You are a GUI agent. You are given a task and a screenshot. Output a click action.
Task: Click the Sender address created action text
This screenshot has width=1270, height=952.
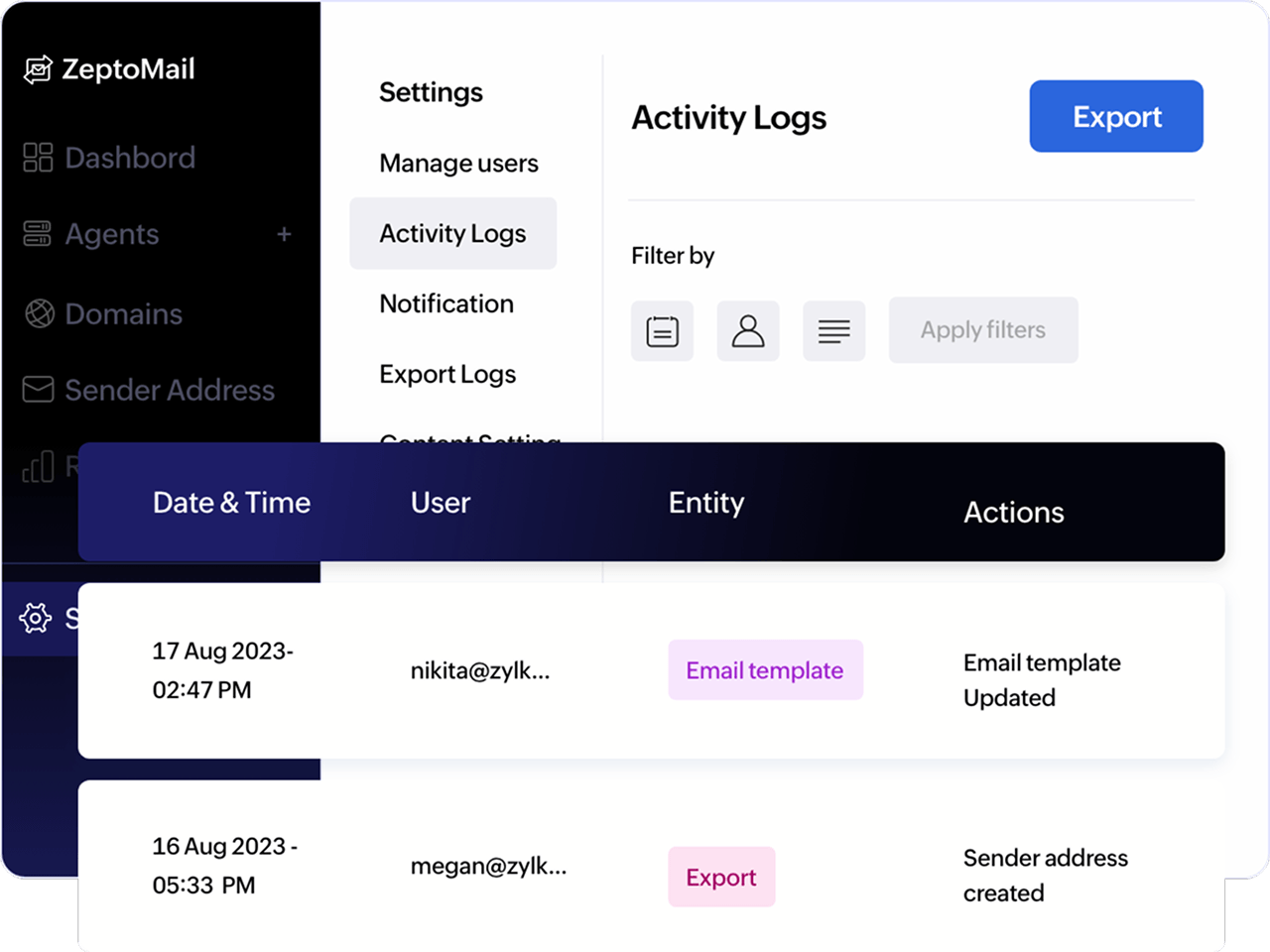pyautogui.click(x=1046, y=876)
